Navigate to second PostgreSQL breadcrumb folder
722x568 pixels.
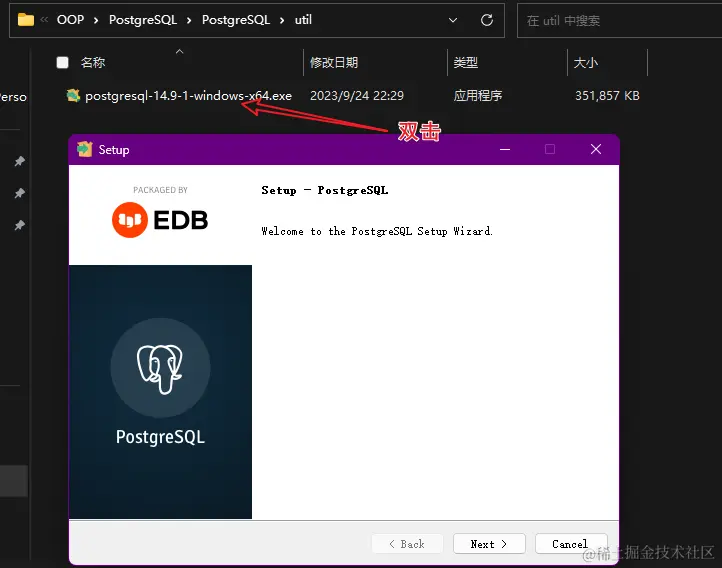pyautogui.click(x=236, y=20)
